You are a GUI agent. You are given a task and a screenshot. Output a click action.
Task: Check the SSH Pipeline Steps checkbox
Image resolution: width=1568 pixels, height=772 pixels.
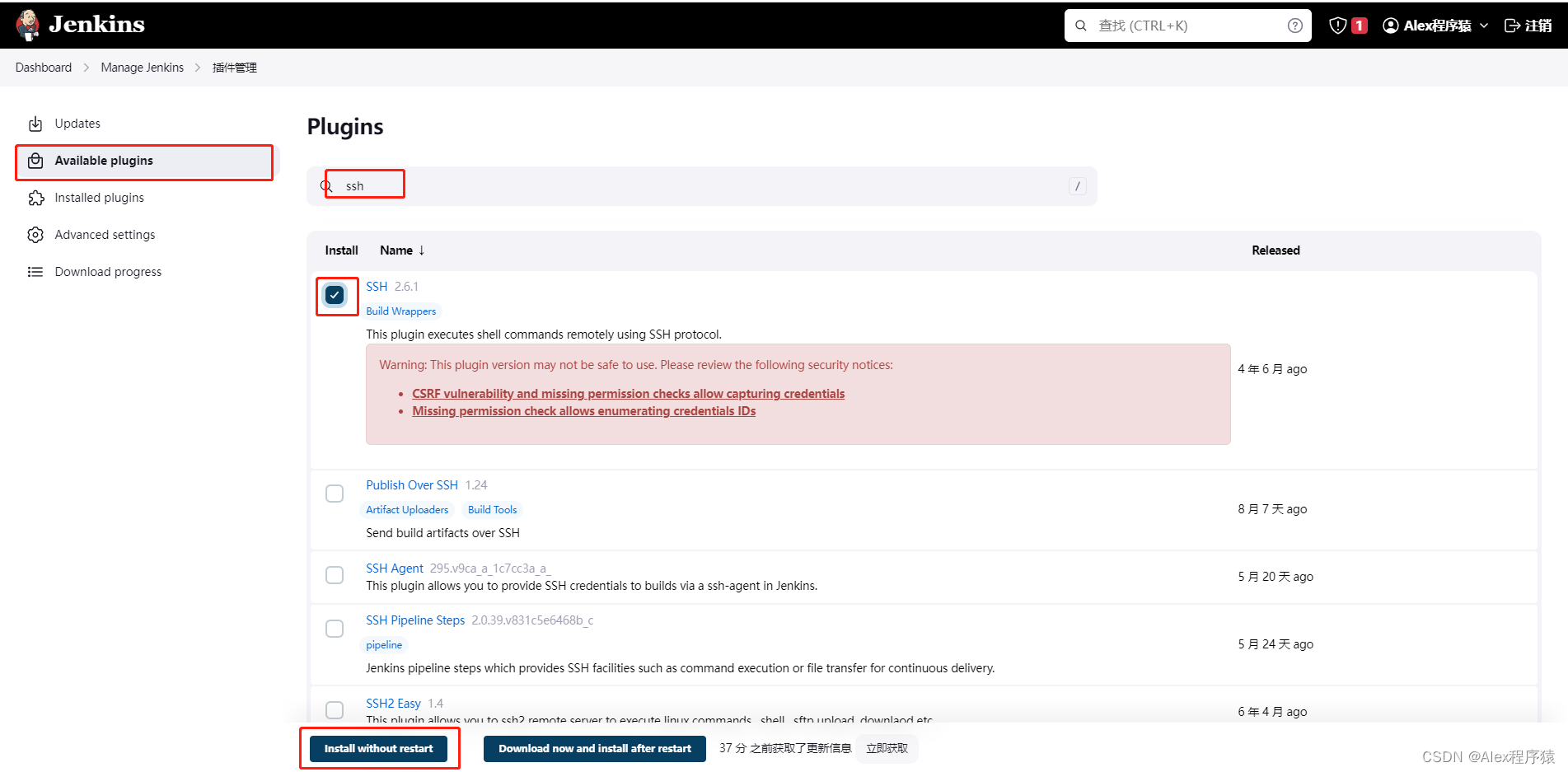point(335,629)
